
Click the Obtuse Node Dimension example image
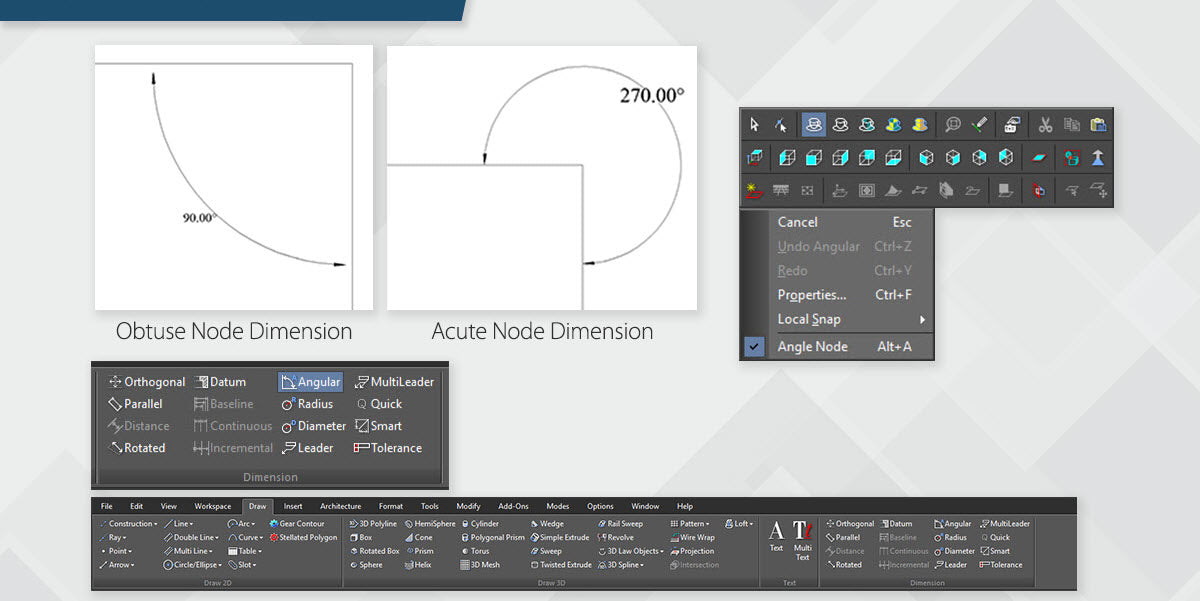tap(234, 177)
